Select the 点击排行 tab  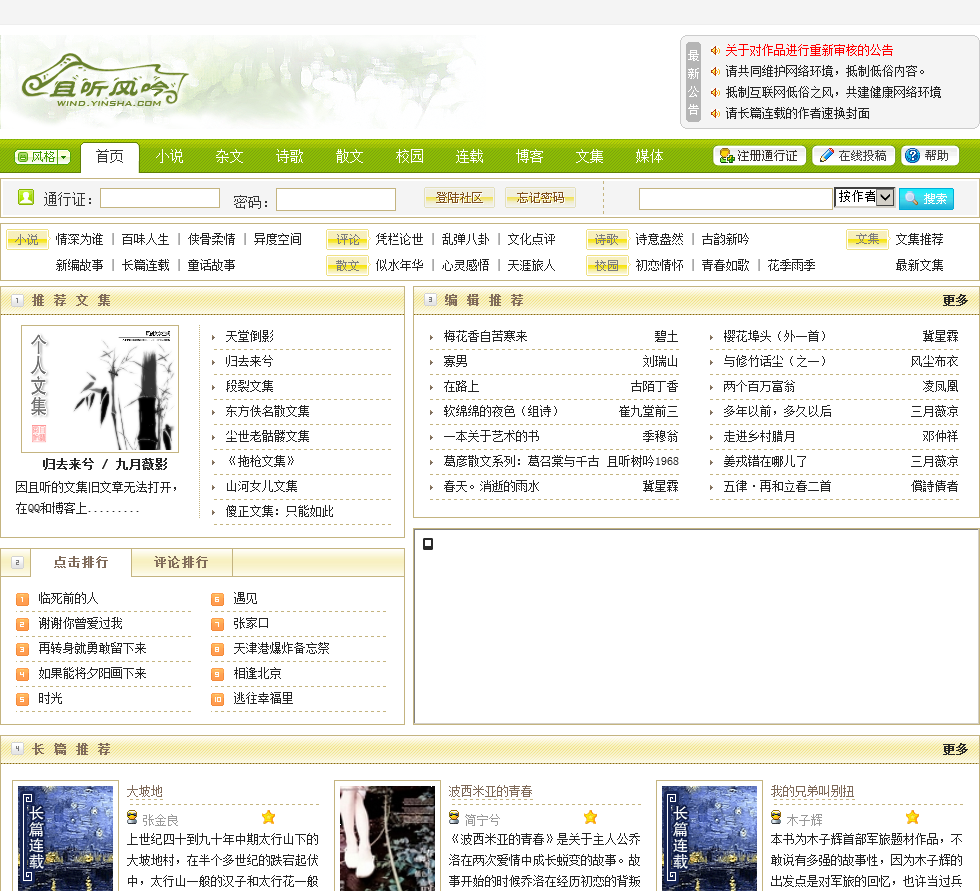coord(81,562)
